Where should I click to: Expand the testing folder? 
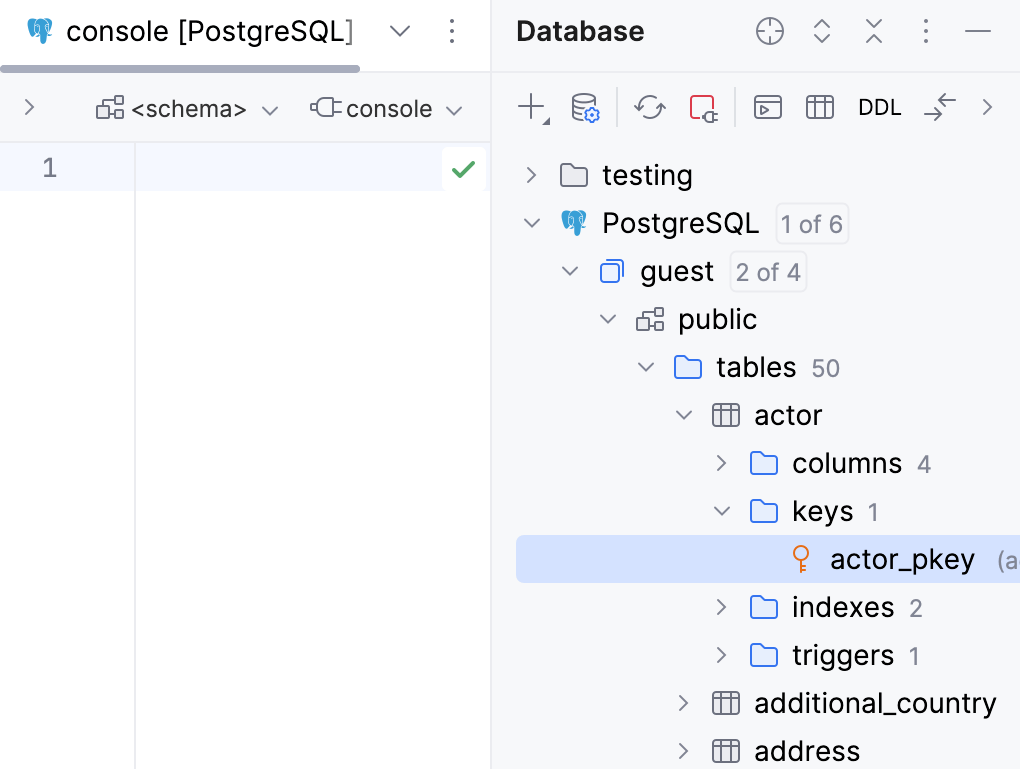pos(530,175)
